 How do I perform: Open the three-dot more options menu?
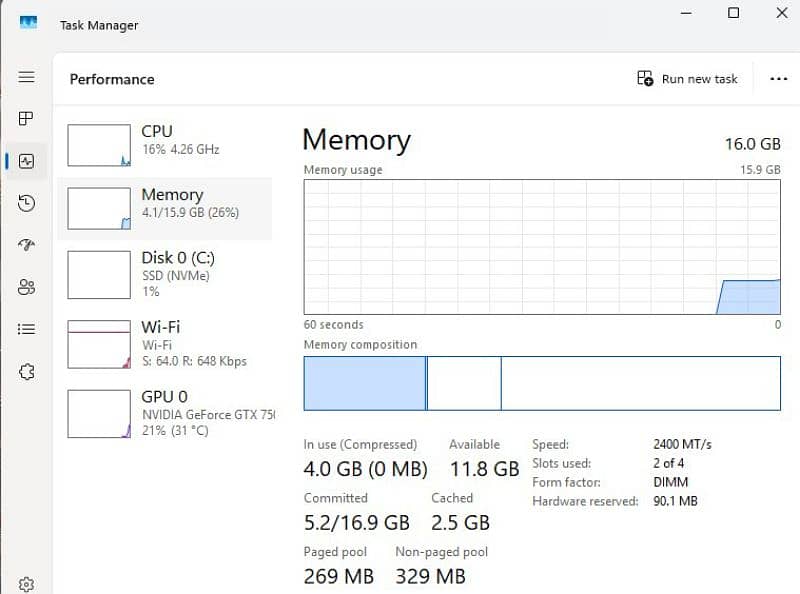coord(779,79)
